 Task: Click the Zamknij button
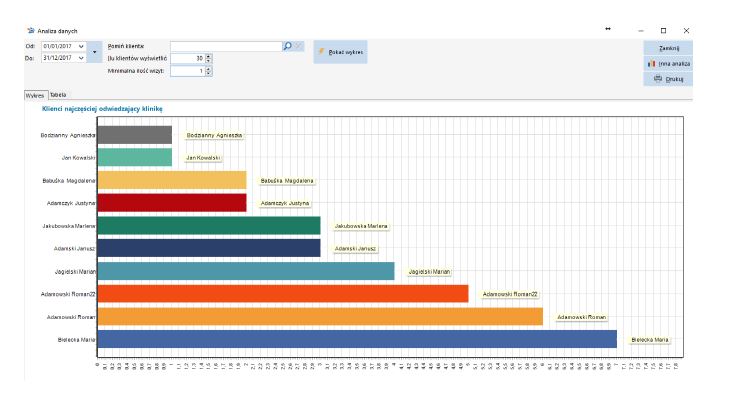[x=668, y=48]
